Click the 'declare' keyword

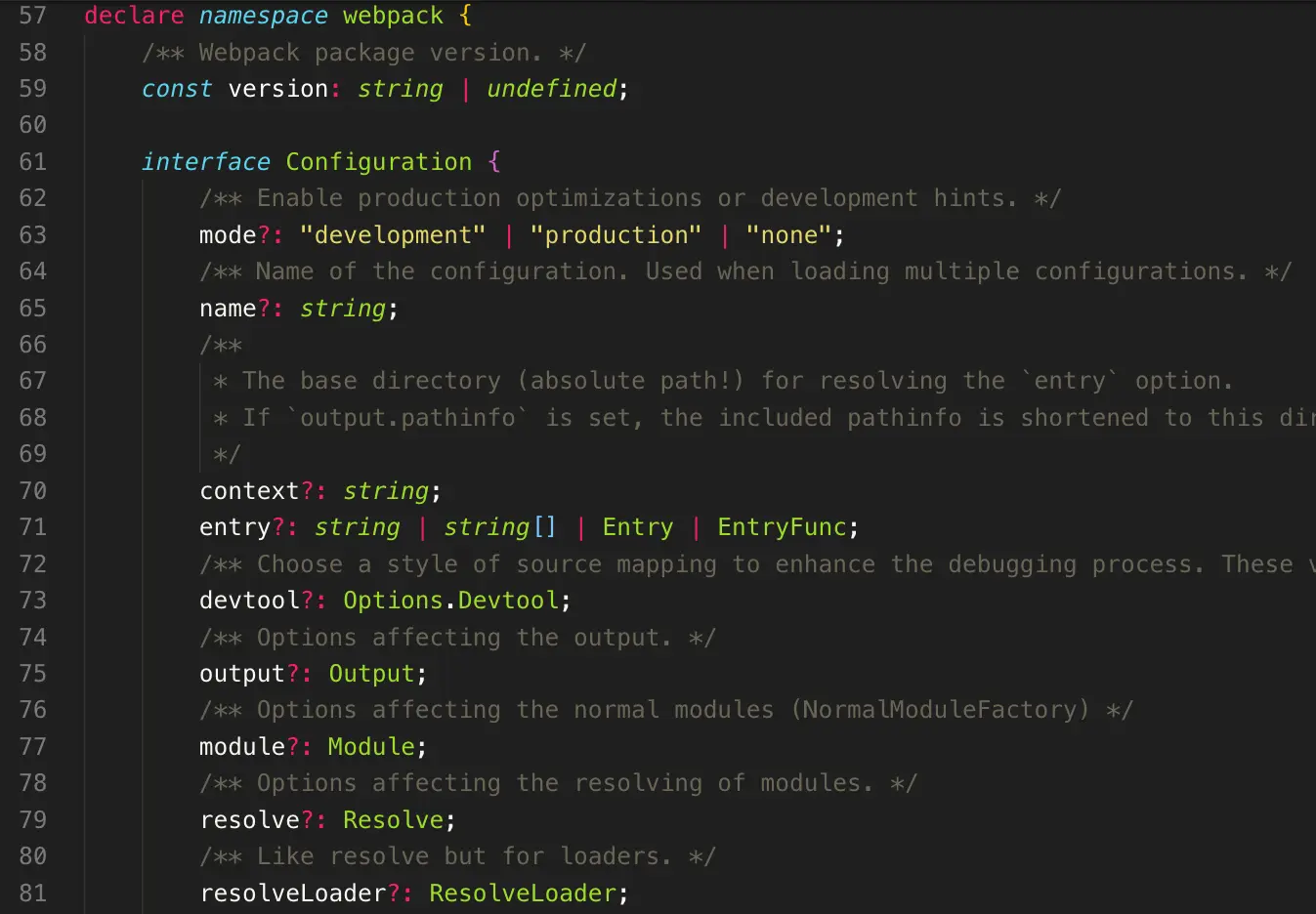tap(134, 16)
